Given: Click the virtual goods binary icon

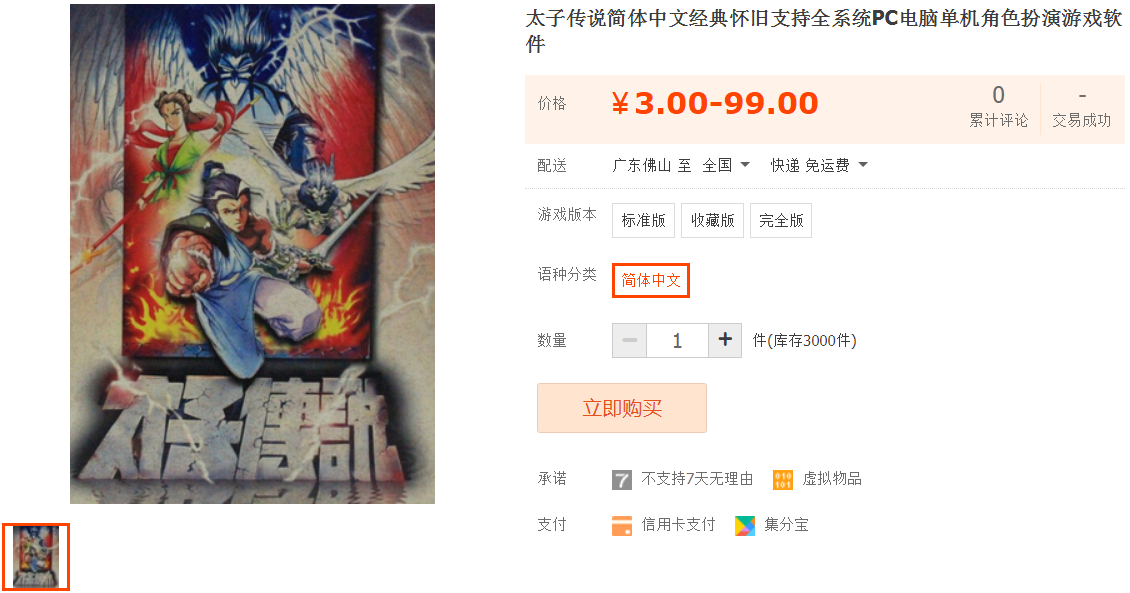Looking at the screenshot, I should point(783,480).
